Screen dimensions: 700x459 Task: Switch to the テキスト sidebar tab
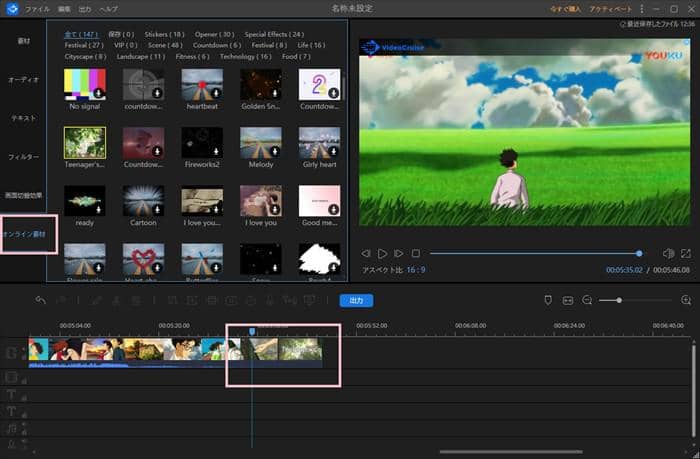tap(23, 118)
